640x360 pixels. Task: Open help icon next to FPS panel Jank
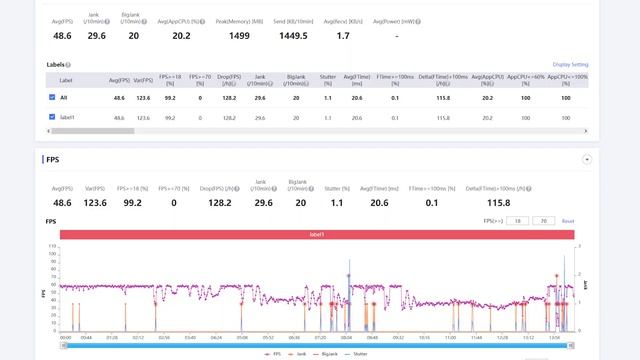(x=274, y=189)
